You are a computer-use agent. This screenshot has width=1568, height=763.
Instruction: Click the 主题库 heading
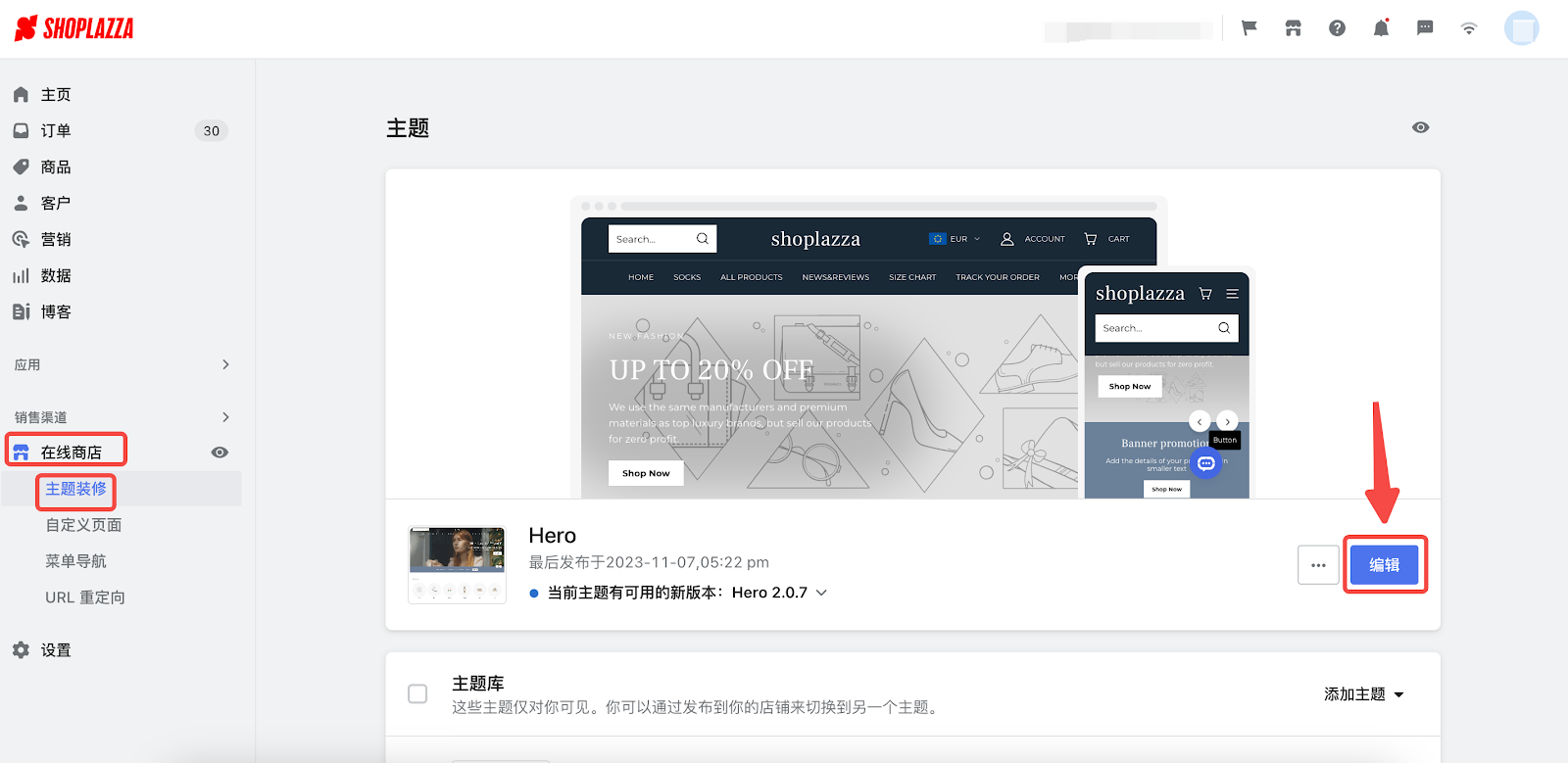tap(478, 683)
